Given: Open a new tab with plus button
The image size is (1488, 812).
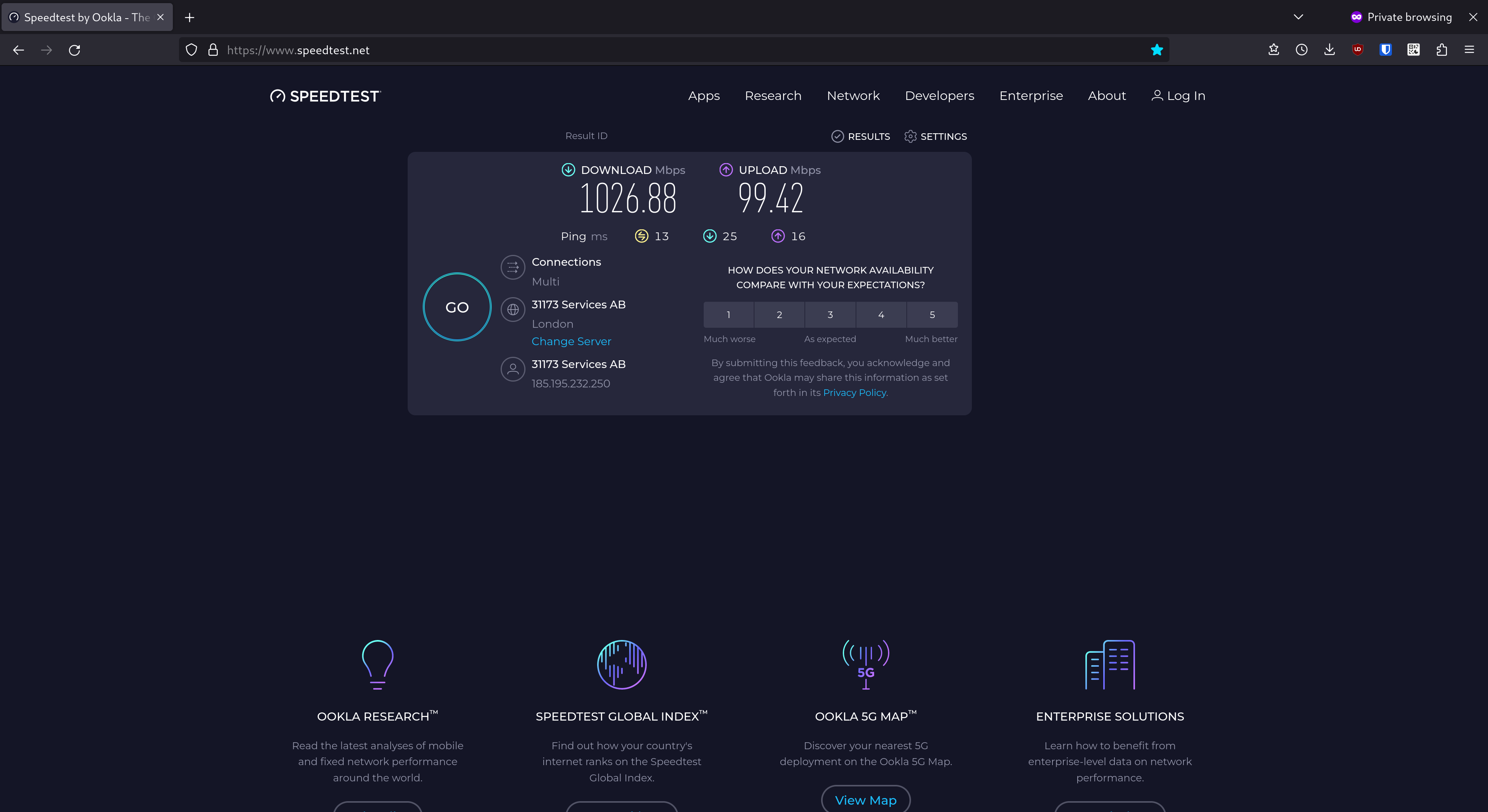Looking at the screenshot, I should (x=189, y=17).
